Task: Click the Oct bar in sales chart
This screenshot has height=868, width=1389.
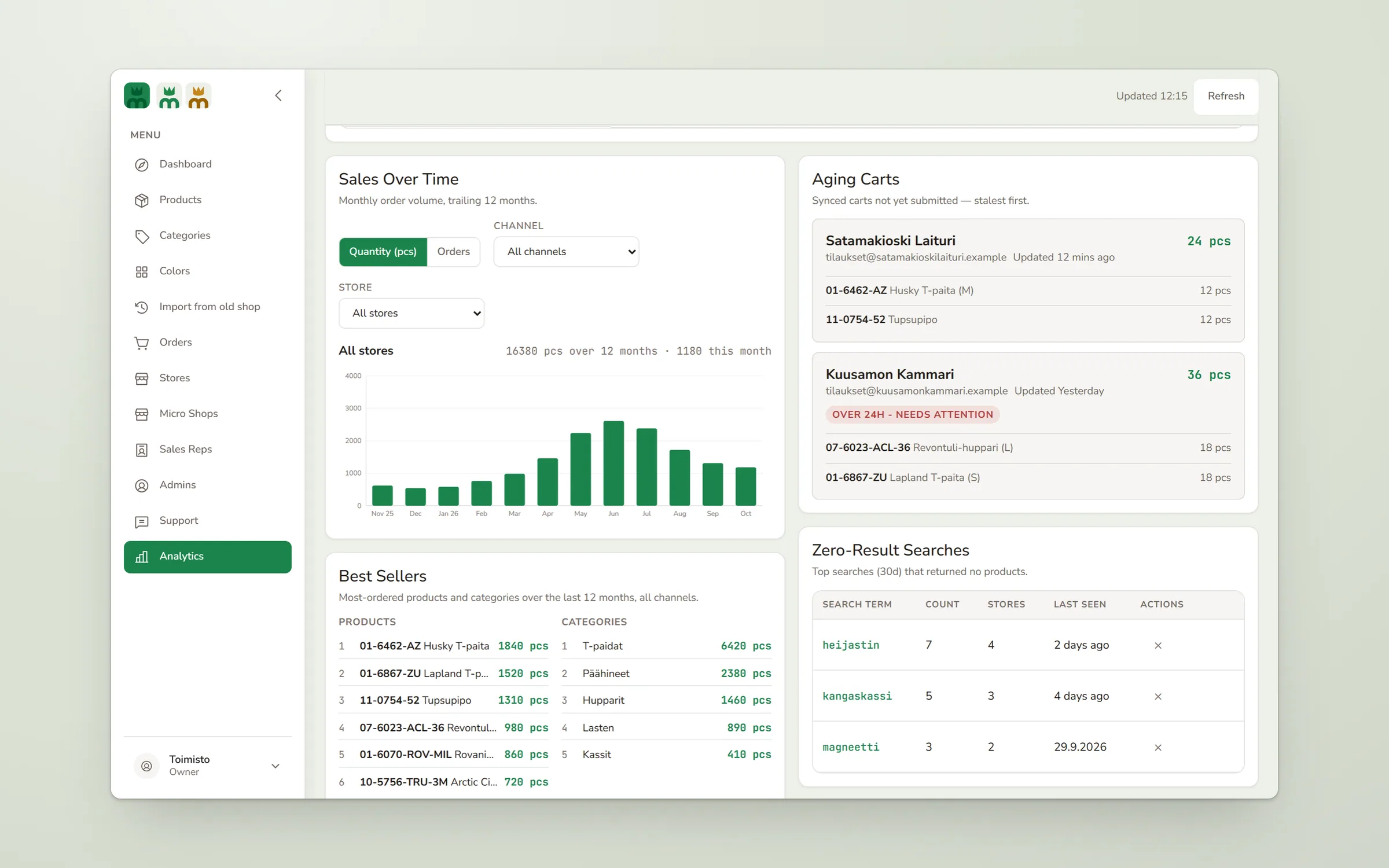Action: coord(745,486)
